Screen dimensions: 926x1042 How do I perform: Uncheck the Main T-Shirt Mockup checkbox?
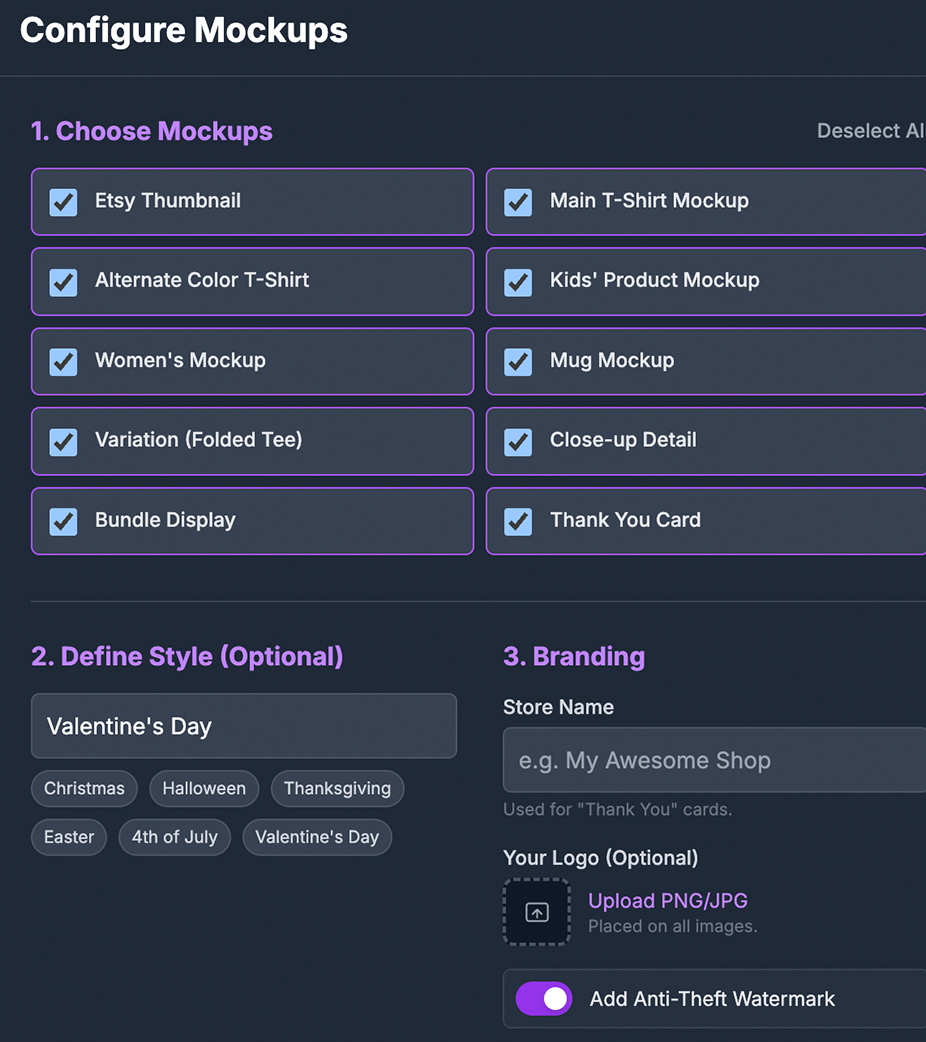coord(518,201)
